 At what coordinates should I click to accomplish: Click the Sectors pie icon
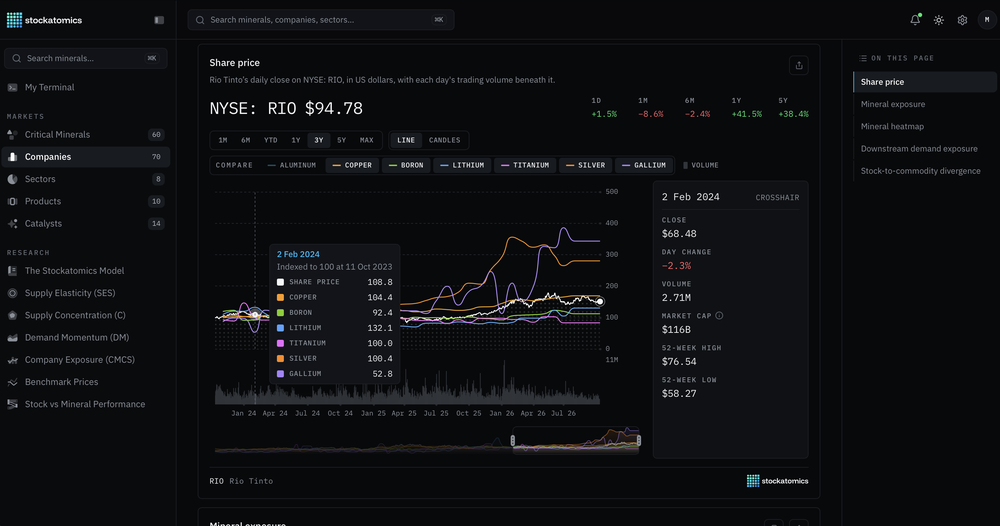(x=12, y=179)
